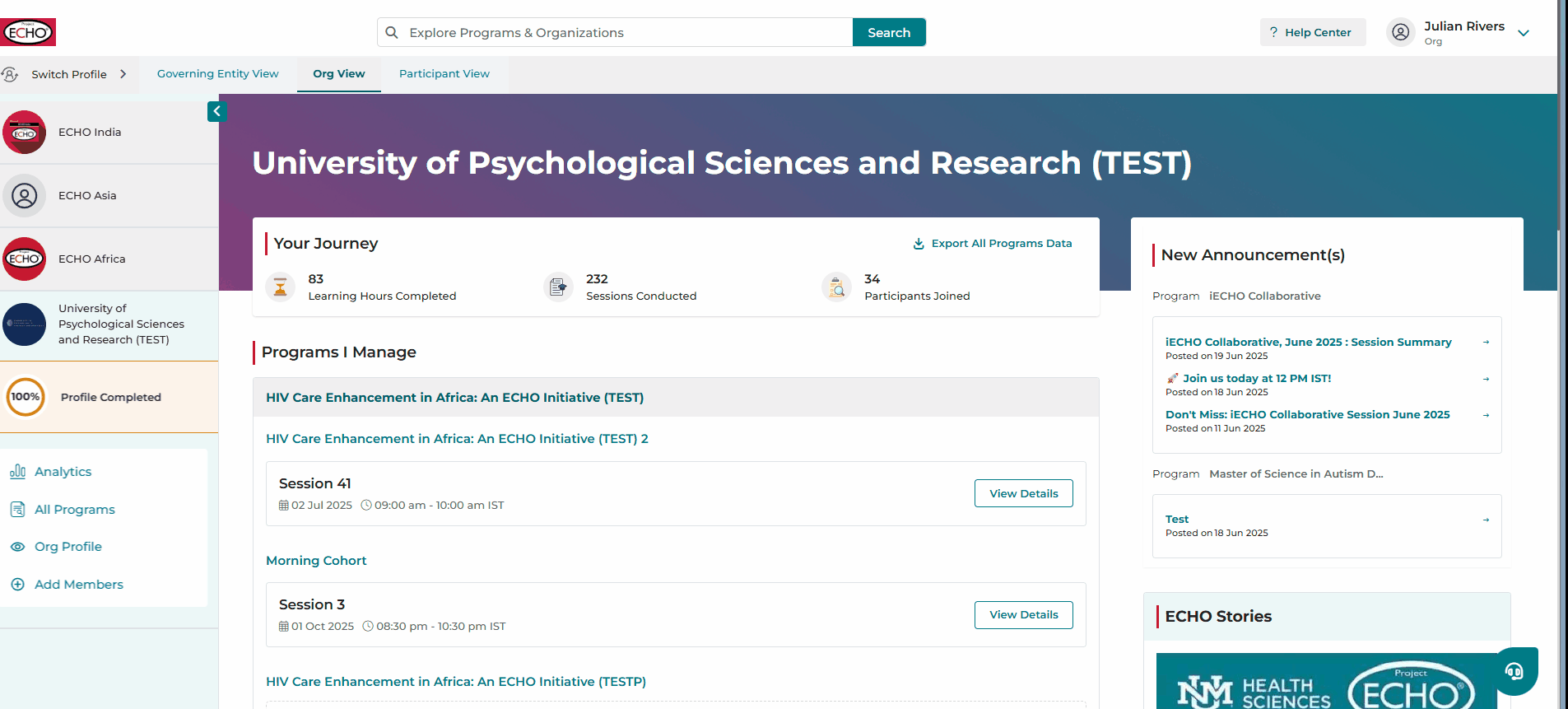Open the Morning Cohort program link
The height and width of the screenshot is (709, 1568).
click(x=316, y=561)
